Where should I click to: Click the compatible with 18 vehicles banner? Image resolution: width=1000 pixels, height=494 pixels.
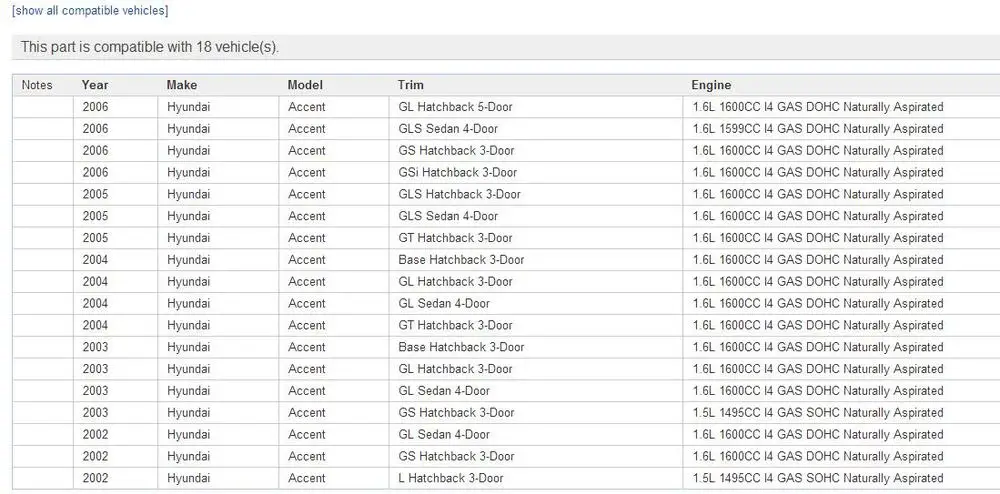pyautogui.click(x=506, y=47)
